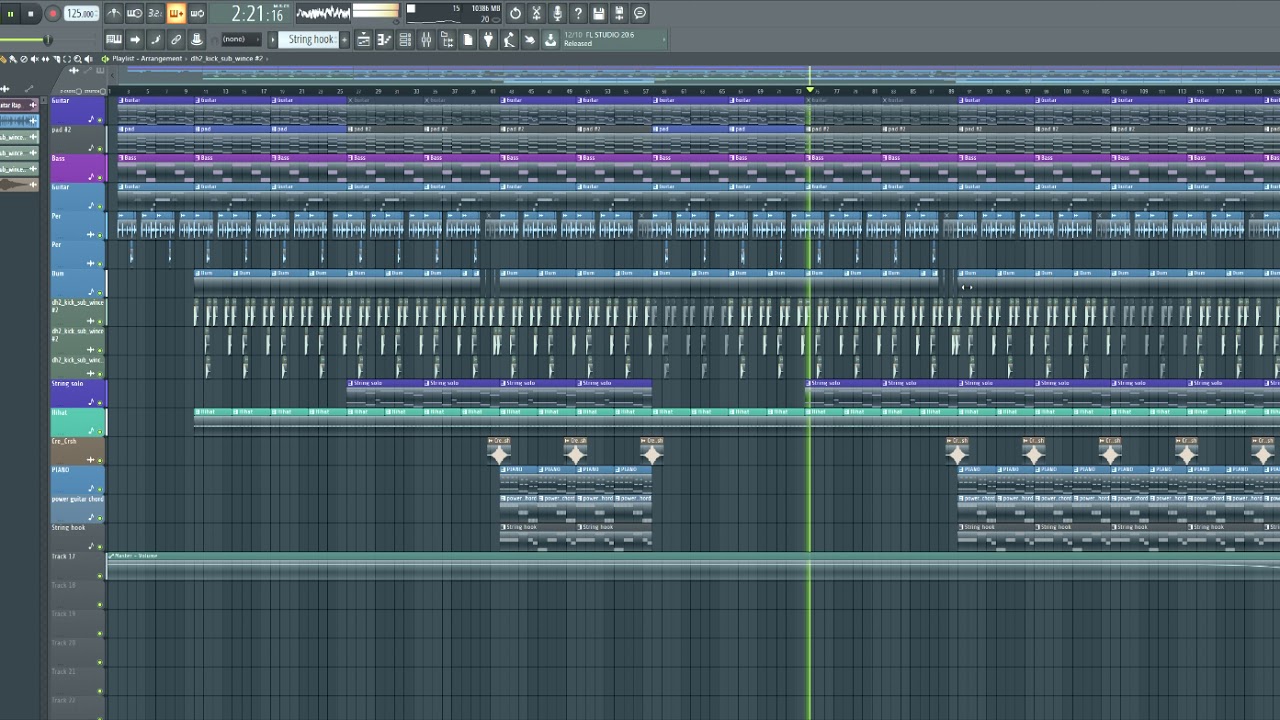This screenshot has height=720, width=1280.
Task: Click the content library download icon
Action: (550, 39)
